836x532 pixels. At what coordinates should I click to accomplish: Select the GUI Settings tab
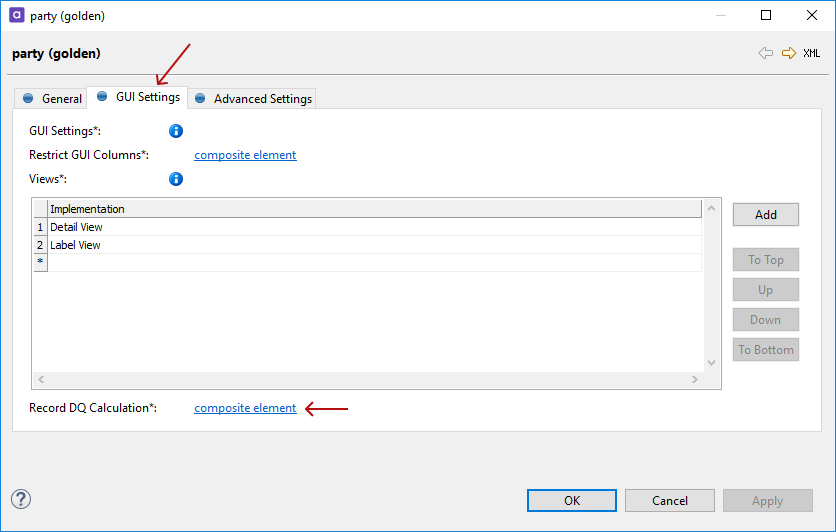point(138,97)
